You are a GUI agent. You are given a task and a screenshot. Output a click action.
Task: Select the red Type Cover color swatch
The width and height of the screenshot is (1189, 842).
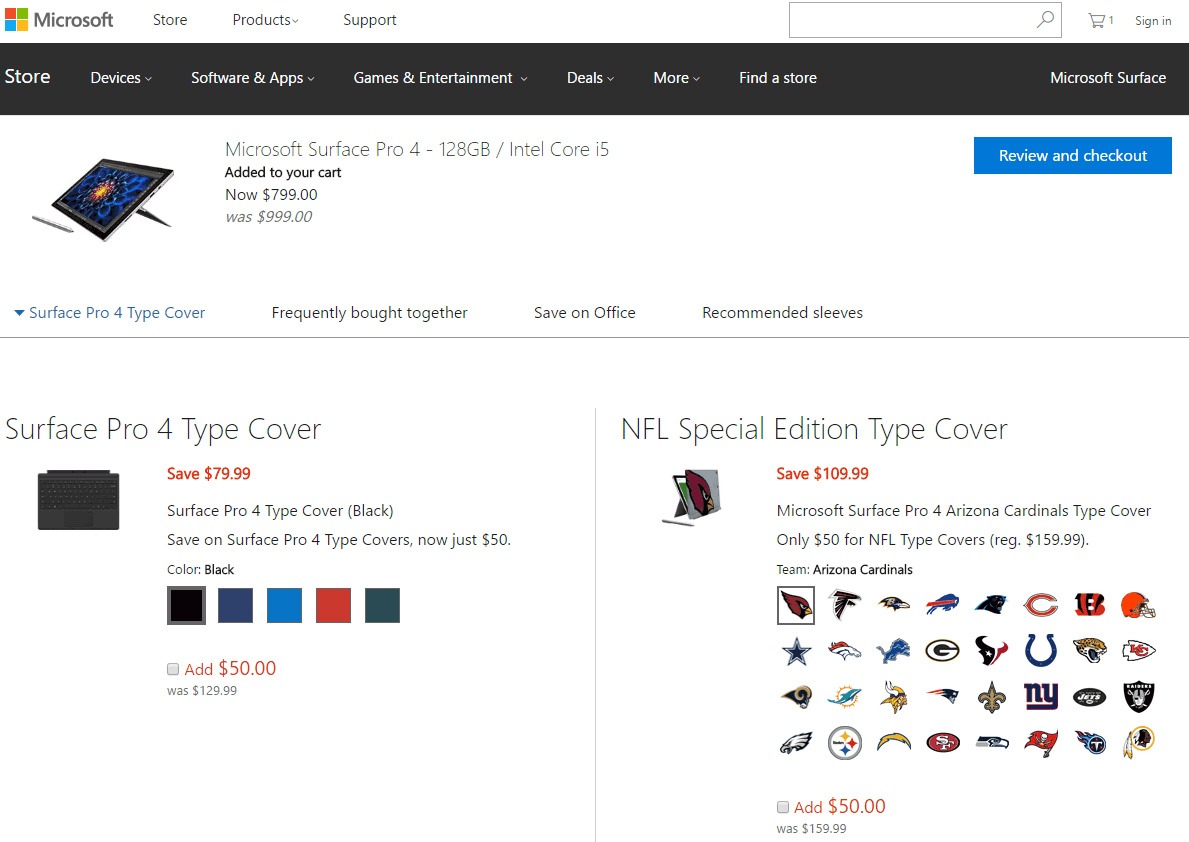pyautogui.click(x=333, y=605)
